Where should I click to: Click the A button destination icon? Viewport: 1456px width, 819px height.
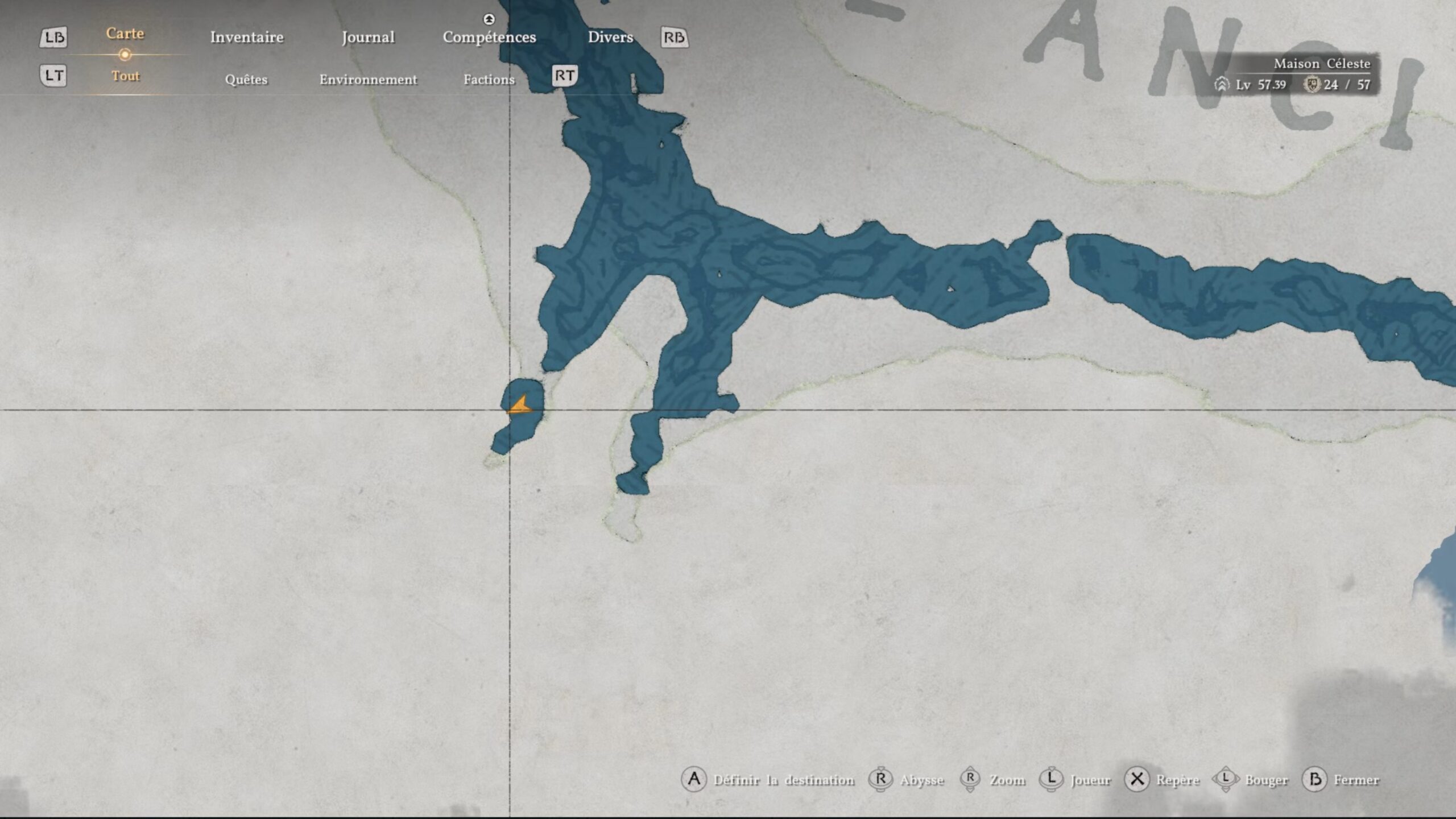(694, 779)
